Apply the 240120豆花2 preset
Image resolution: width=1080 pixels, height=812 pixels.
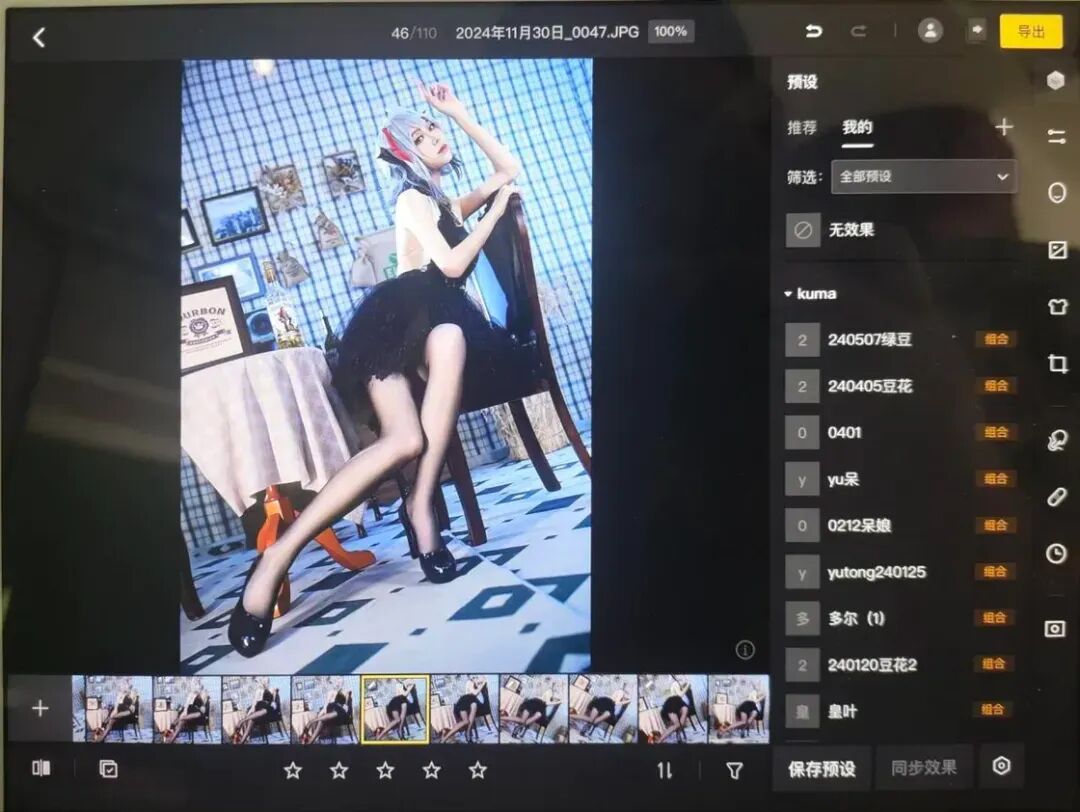pos(900,665)
